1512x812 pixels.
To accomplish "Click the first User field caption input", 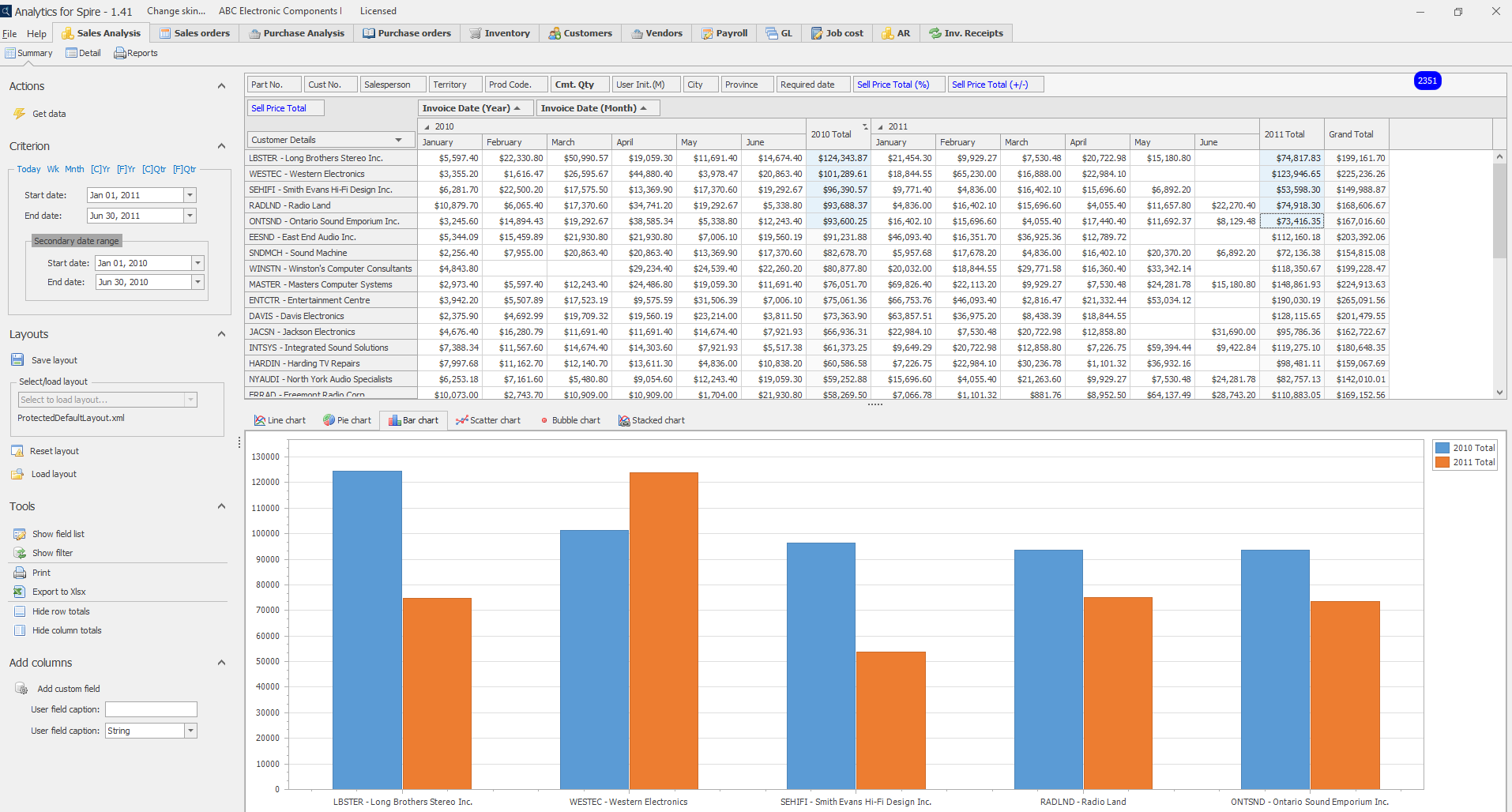I will (x=151, y=709).
